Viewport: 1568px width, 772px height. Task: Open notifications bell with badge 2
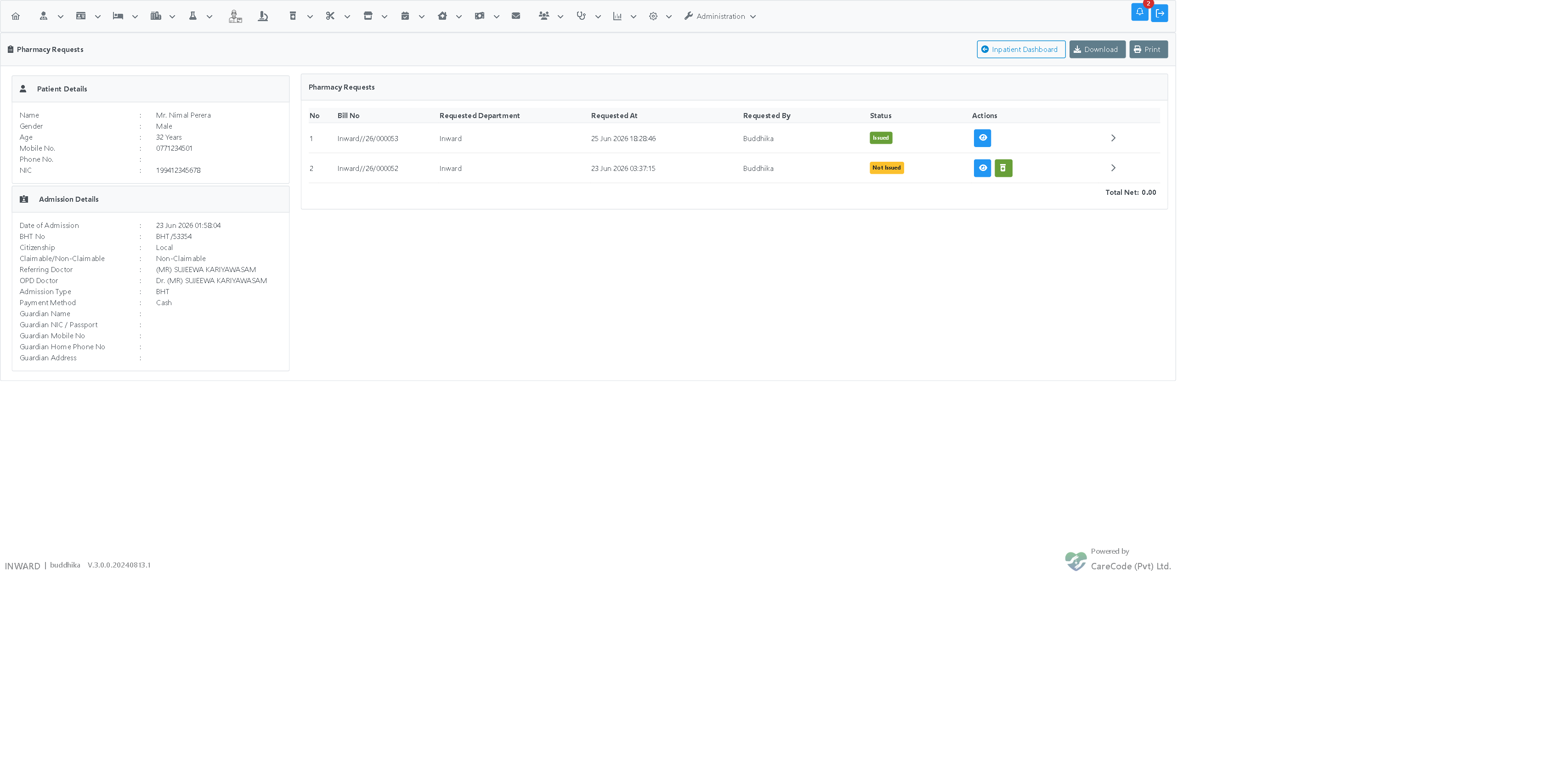(x=1139, y=12)
